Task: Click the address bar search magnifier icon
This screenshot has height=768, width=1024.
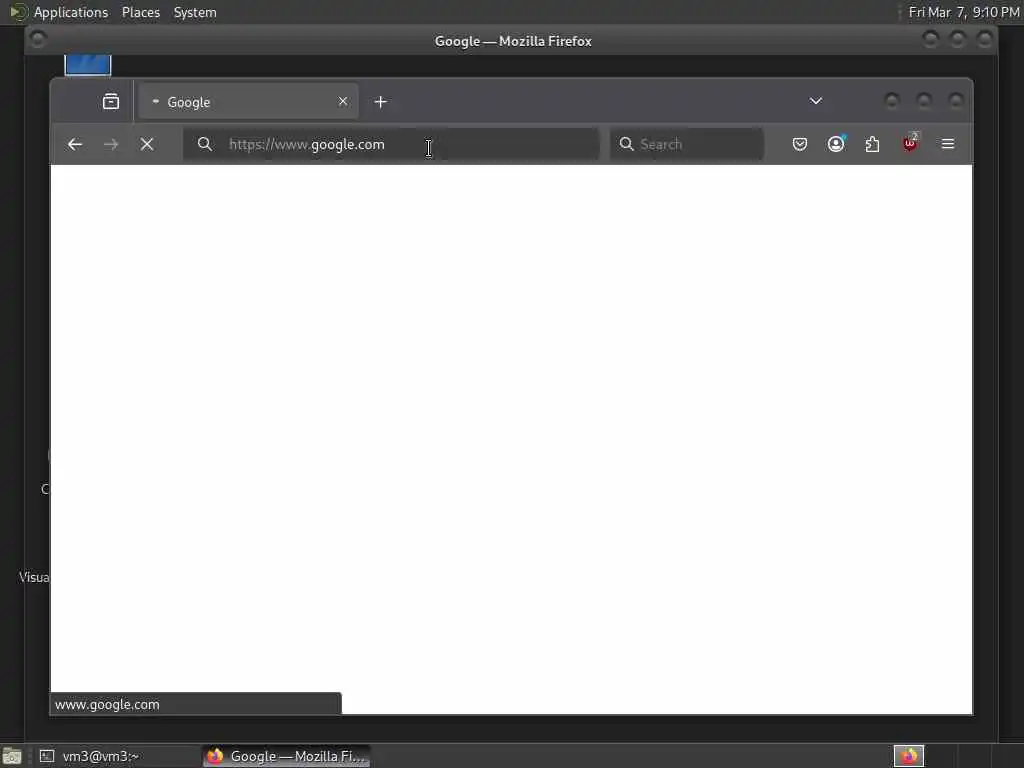Action: point(204,144)
